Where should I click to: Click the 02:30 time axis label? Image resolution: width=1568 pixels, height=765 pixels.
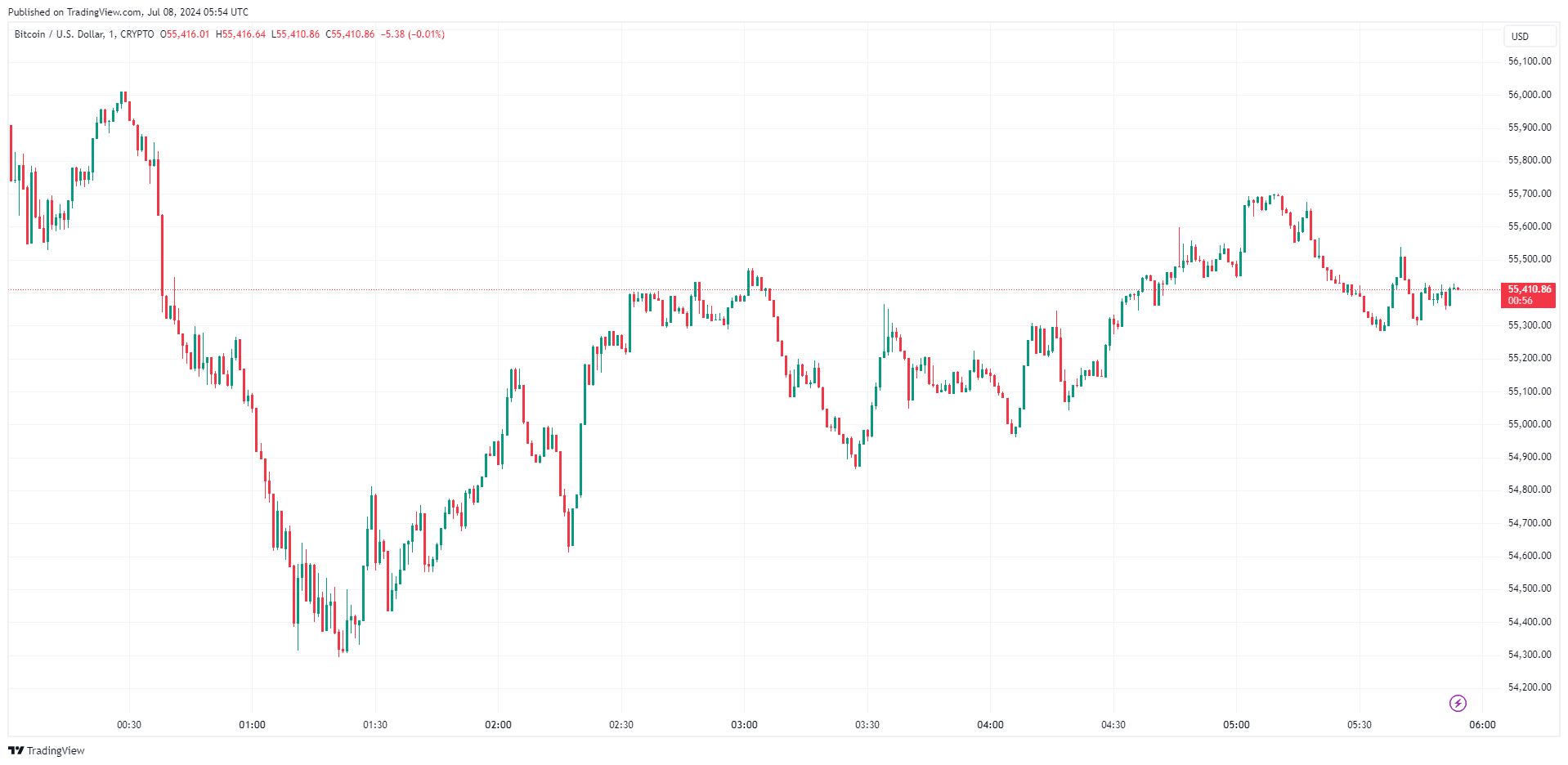click(x=621, y=725)
